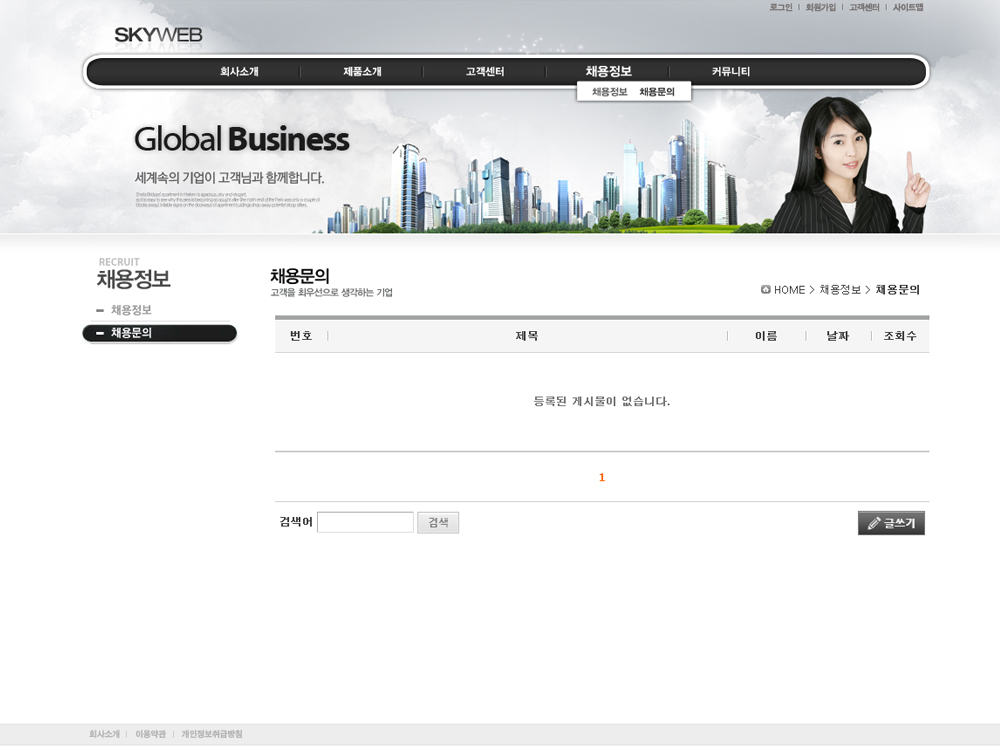Screen dimensions: 1000x750
Task: Open 사이트맵 from the top utility links
Action: pyautogui.click(x=907, y=8)
